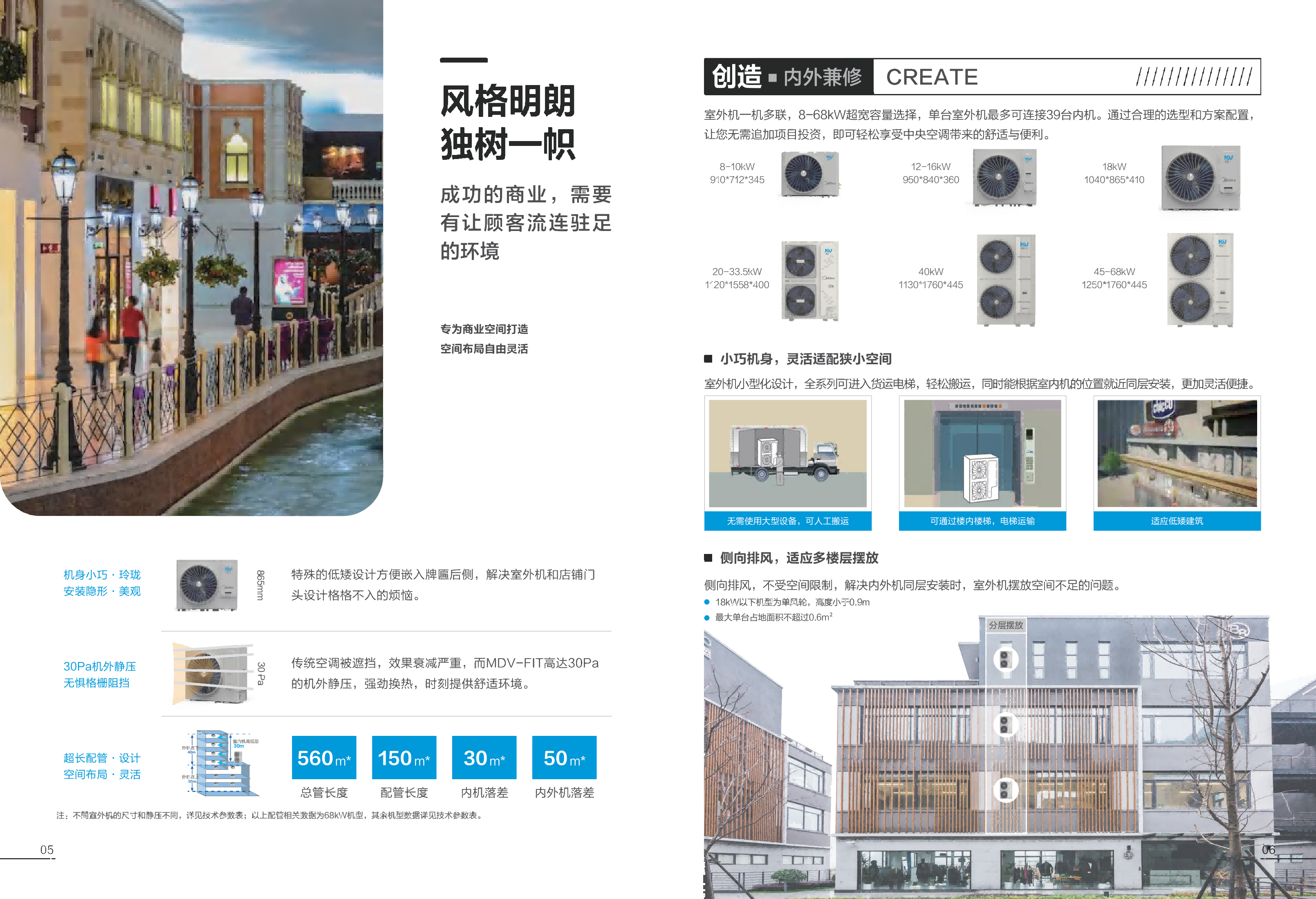
Task: Click the low-rise building photo thumbnail
Action: tap(1177, 453)
